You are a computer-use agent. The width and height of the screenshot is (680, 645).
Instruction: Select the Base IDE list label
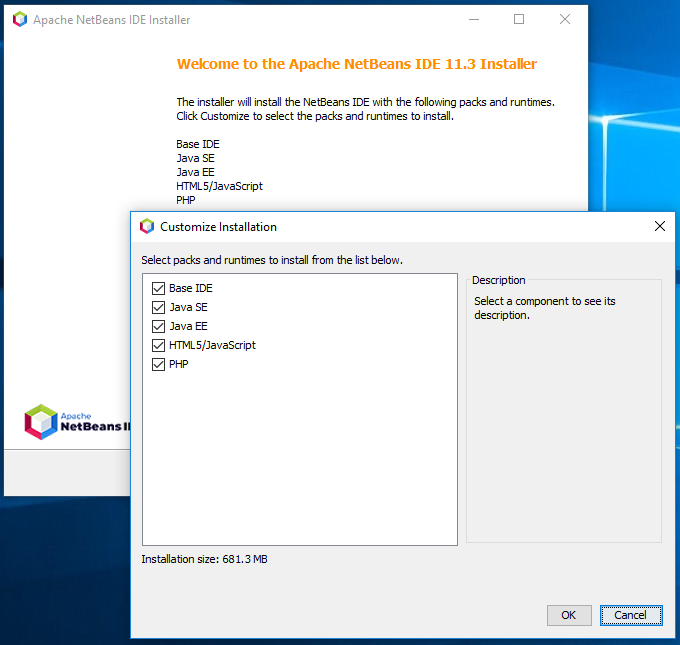tap(191, 288)
